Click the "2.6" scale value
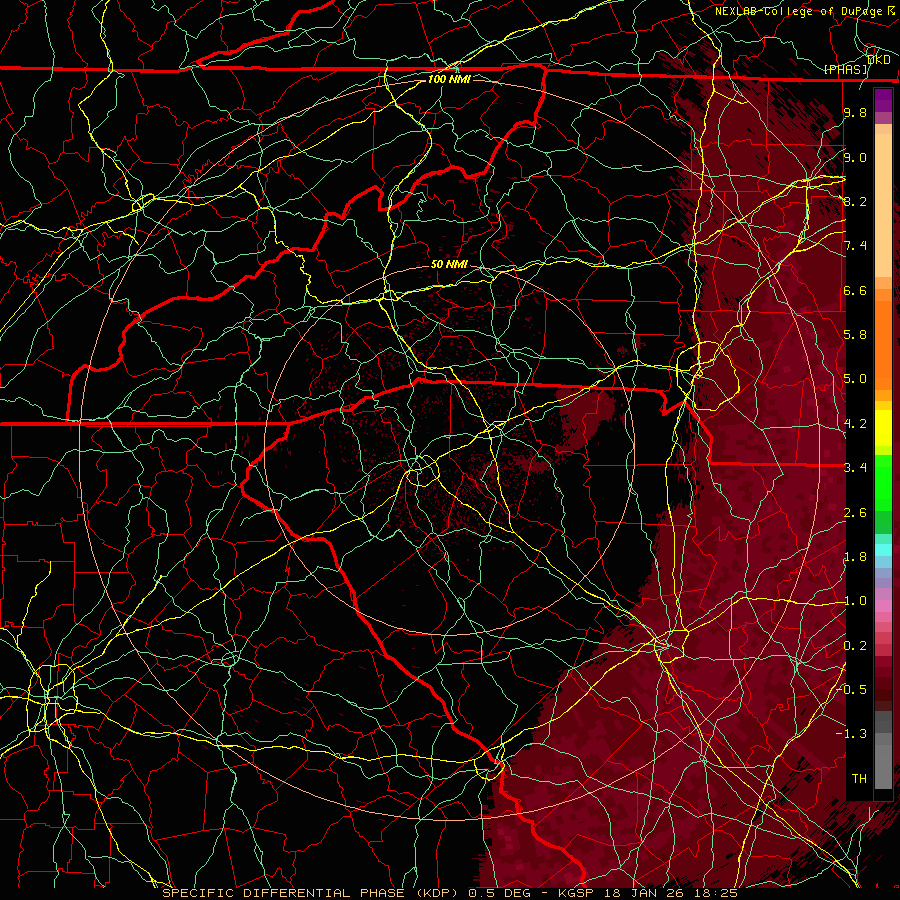Image resolution: width=900 pixels, height=900 pixels. point(855,513)
